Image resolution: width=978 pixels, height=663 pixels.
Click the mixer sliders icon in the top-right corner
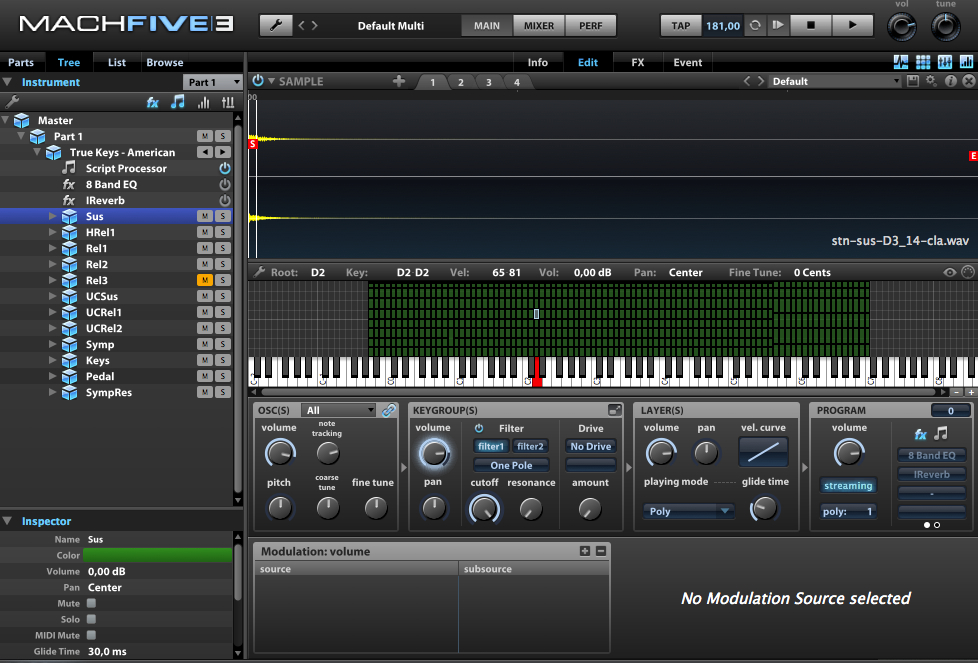point(945,62)
